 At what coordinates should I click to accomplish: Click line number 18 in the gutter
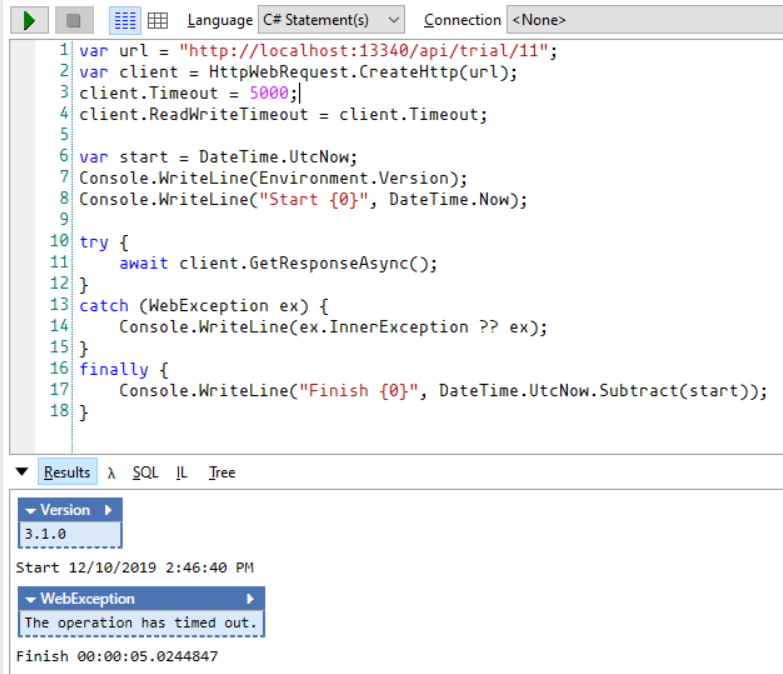point(59,410)
